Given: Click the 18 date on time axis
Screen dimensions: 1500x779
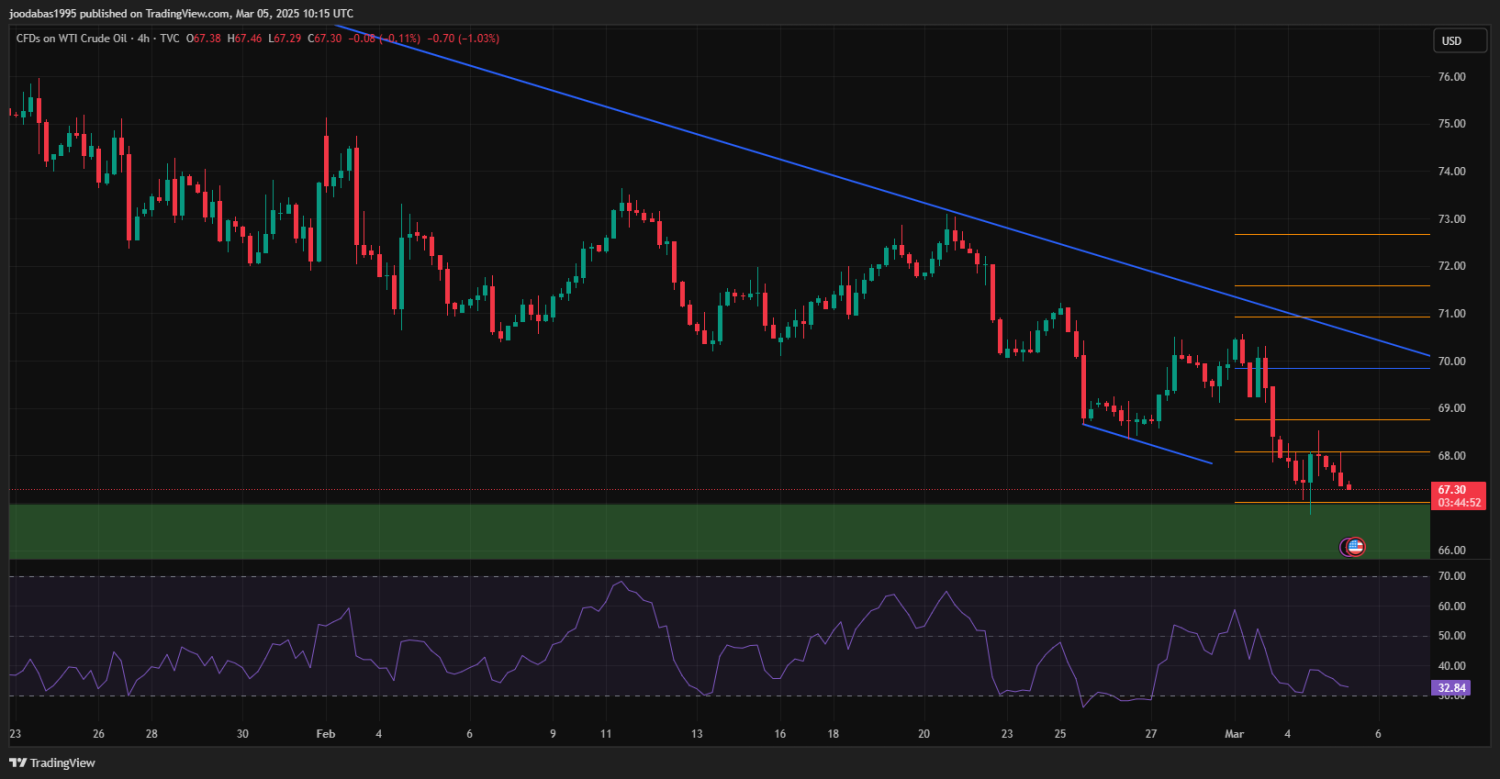Looking at the screenshot, I should [x=833, y=733].
